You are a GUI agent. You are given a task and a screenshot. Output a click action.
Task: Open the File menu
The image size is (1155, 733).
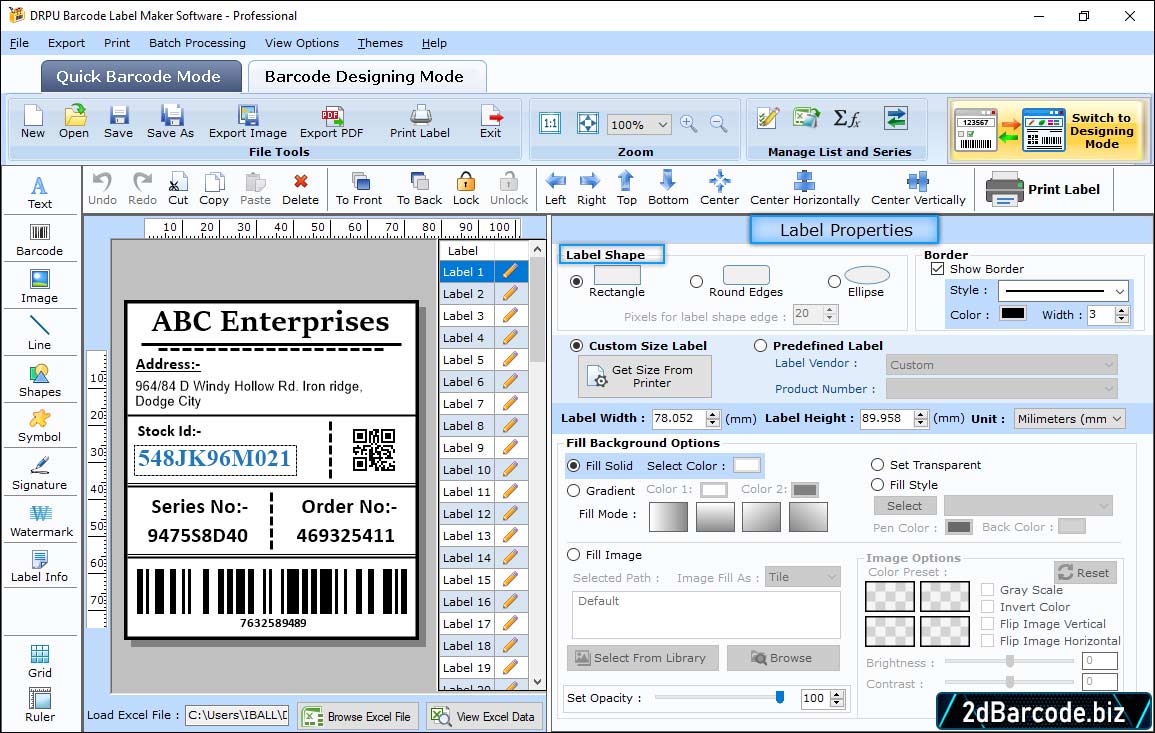[x=19, y=43]
